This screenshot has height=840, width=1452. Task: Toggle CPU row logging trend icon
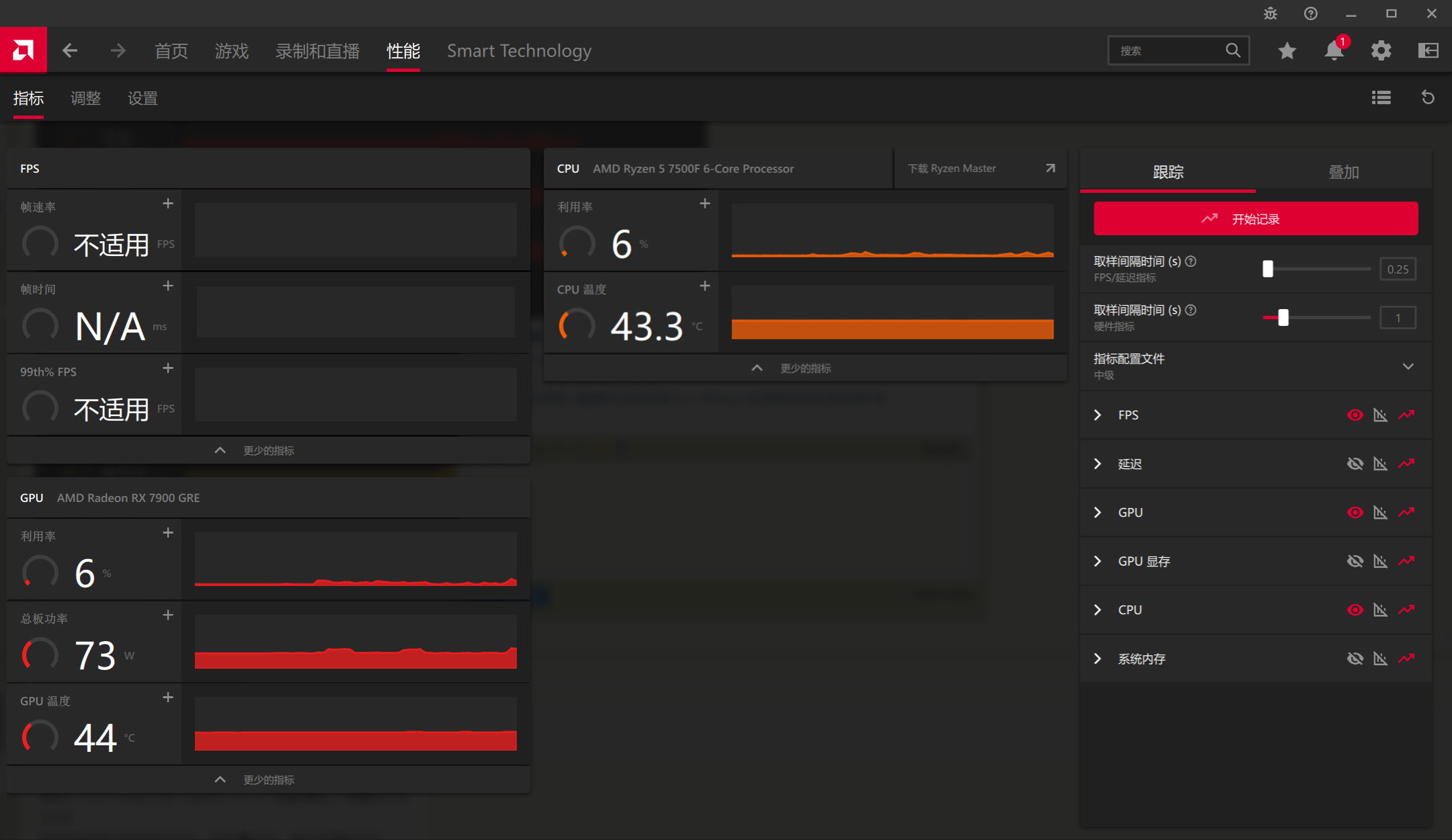pos(1406,610)
